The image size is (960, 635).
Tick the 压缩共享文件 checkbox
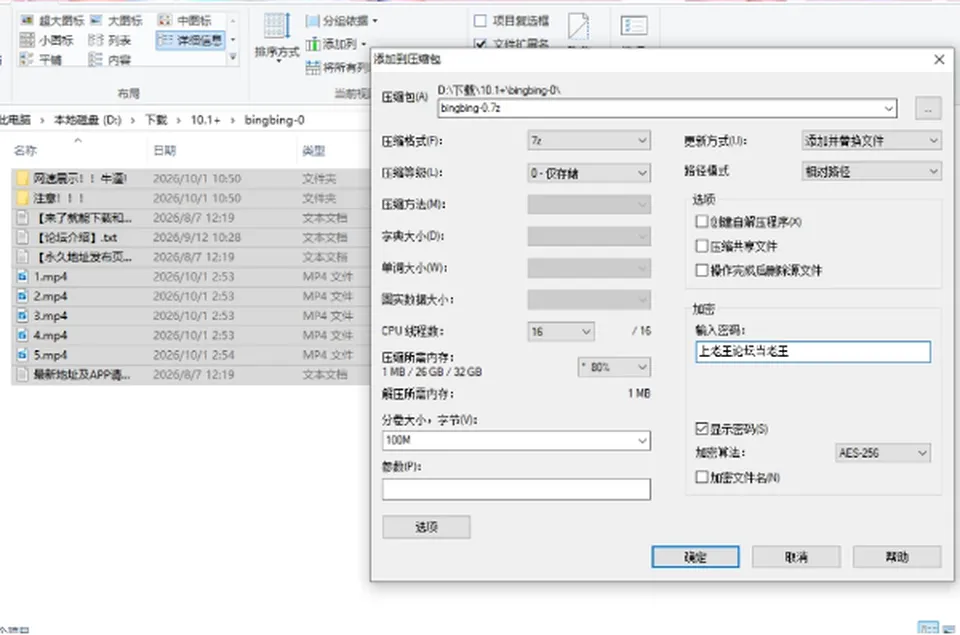pyautogui.click(x=702, y=246)
